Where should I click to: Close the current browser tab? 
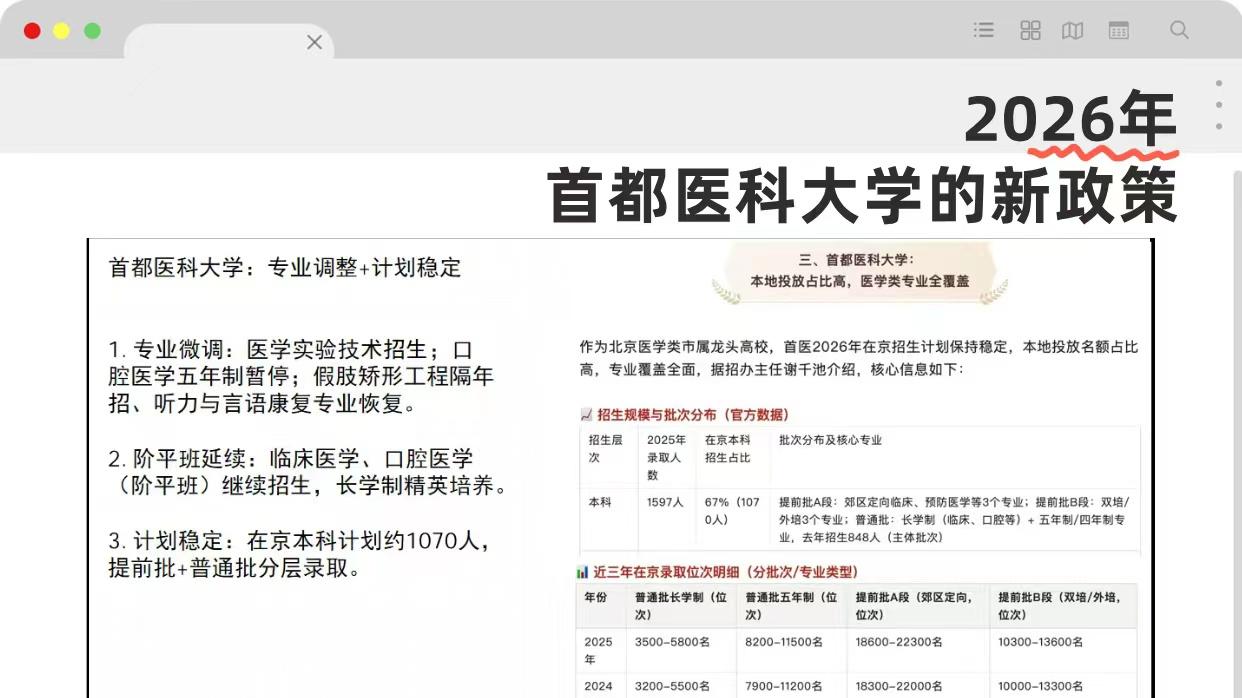coord(314,42)
